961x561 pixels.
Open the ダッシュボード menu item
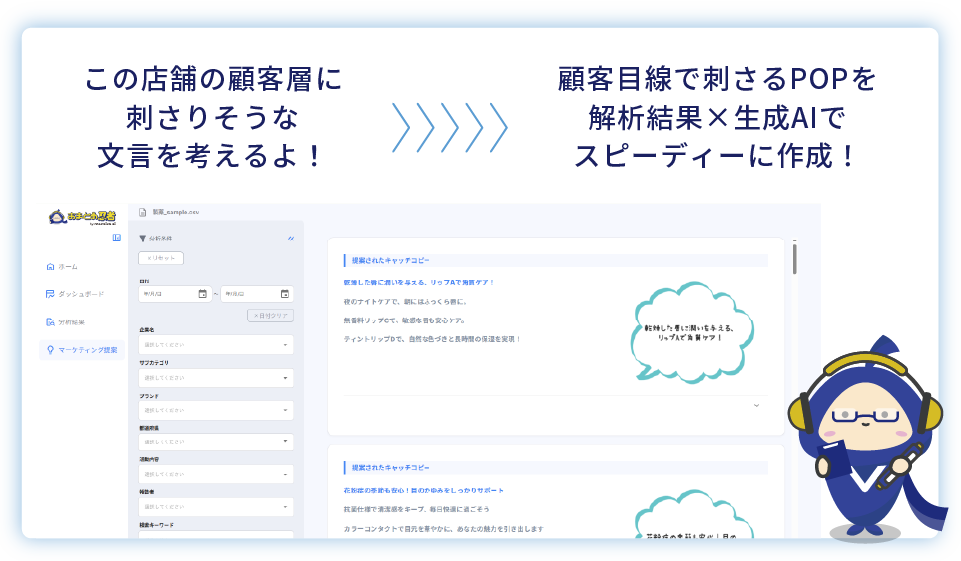pos(75,294)
